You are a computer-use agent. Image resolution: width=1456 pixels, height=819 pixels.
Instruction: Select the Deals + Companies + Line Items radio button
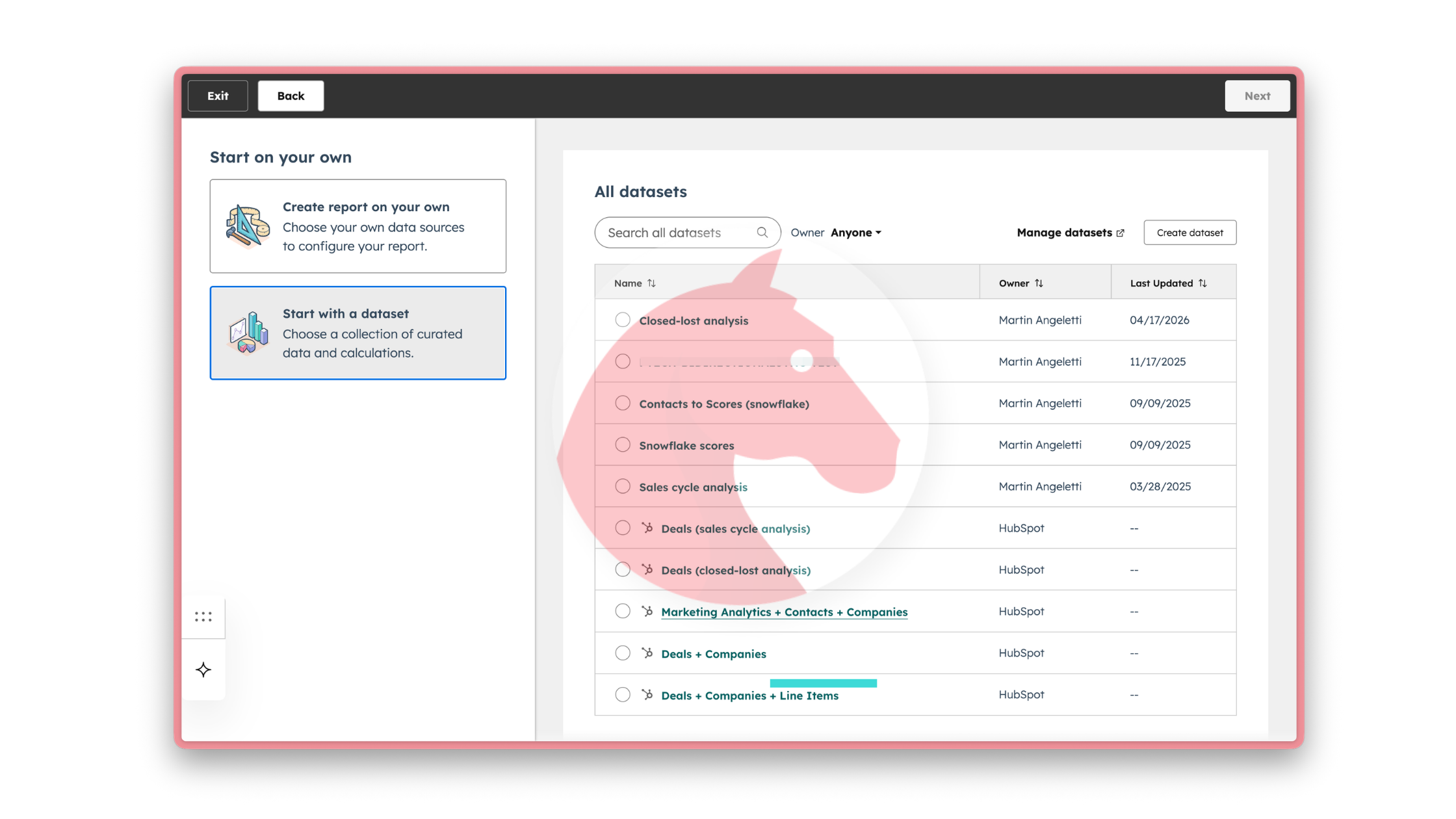point(622,694)
